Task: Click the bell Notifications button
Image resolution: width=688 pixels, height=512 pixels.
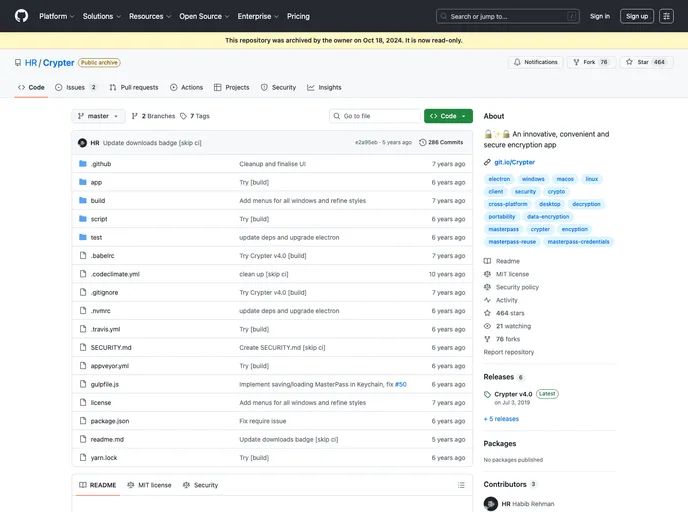Action: (535, 62)
